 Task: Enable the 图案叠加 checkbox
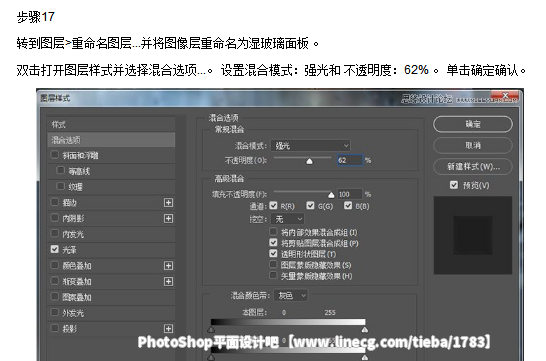(x=55, y=296)
